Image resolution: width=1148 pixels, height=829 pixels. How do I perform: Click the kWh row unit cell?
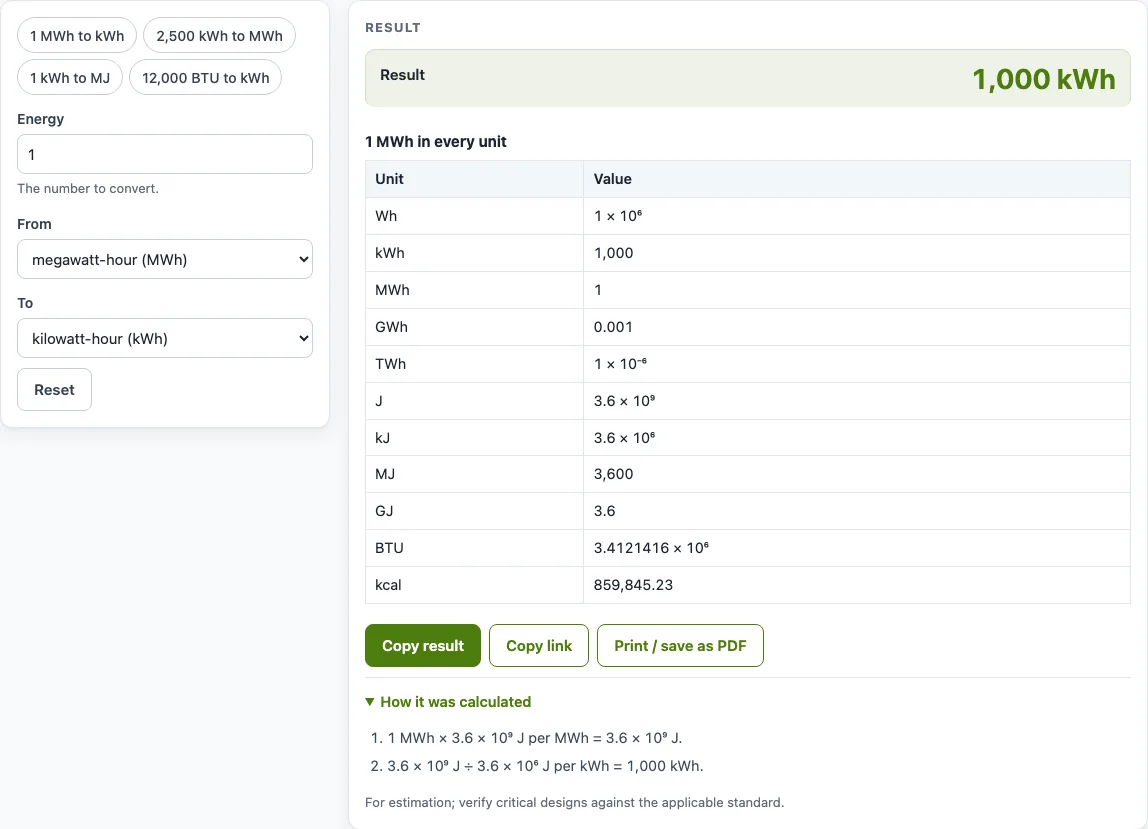click(474, 253)
